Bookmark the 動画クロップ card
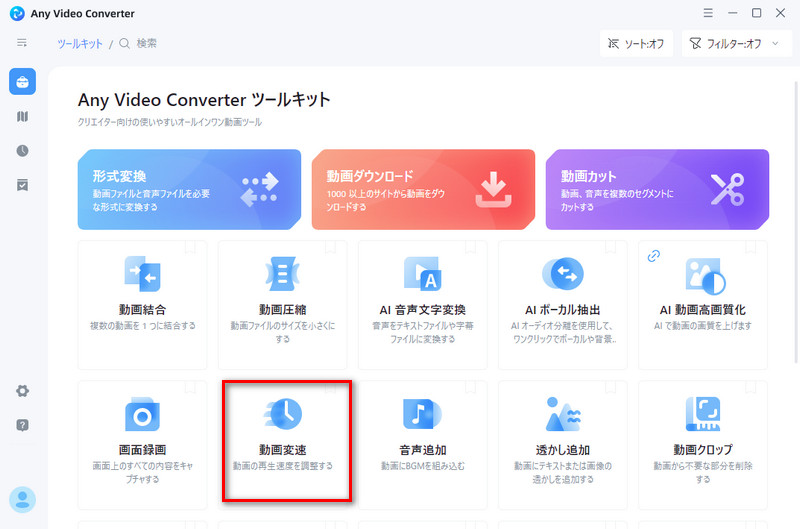This screenshot has width=800, height=529. [x=751, y=388]
